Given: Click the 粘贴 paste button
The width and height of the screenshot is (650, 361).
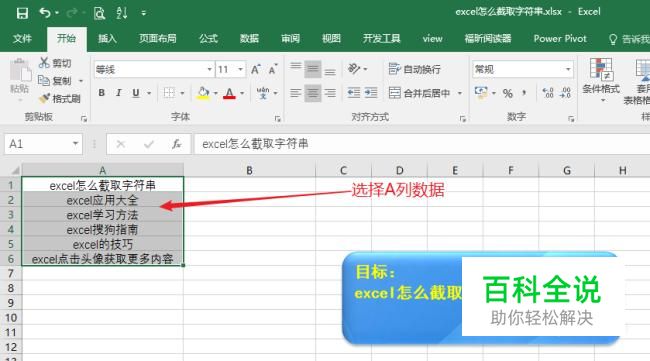Looking at the screenshot, I should coord(19,76).
